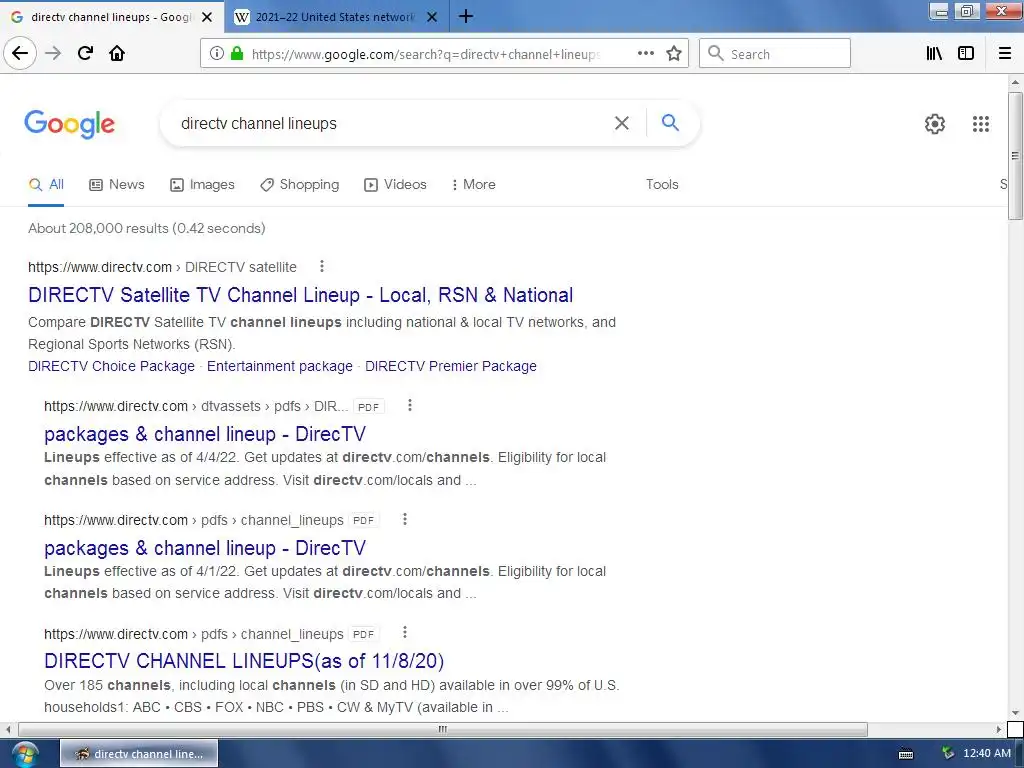Click the taskbar clock showing 12:40 AM

(986, 754)
